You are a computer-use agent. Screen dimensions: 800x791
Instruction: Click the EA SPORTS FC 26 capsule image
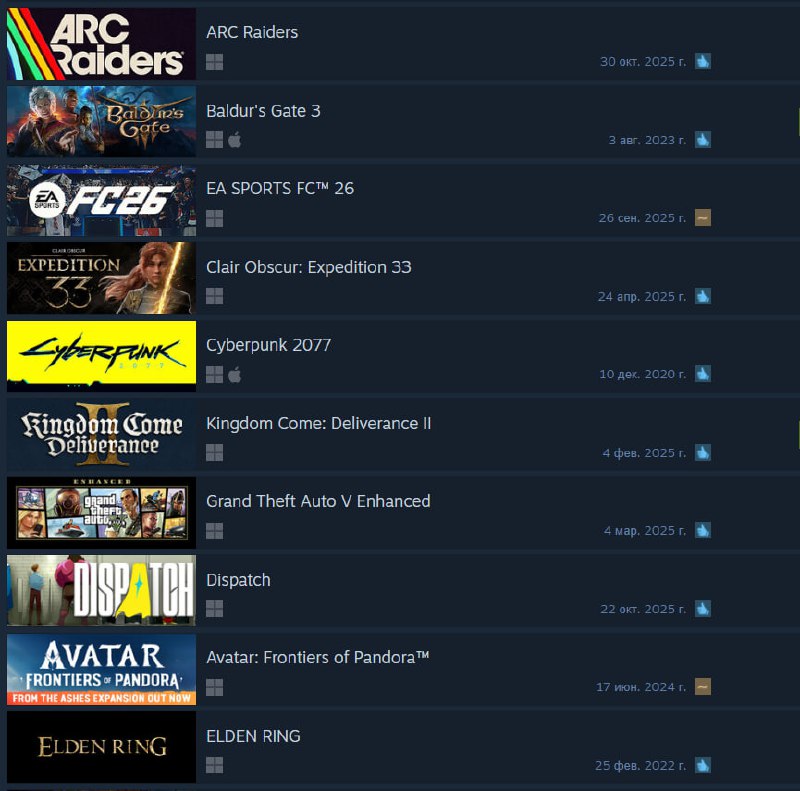coord(101,200)
